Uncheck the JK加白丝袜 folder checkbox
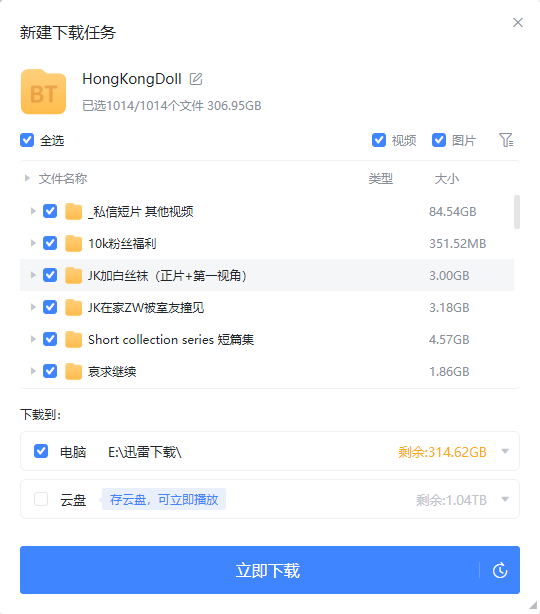540x614 pixels. click(x=50, y=275)
